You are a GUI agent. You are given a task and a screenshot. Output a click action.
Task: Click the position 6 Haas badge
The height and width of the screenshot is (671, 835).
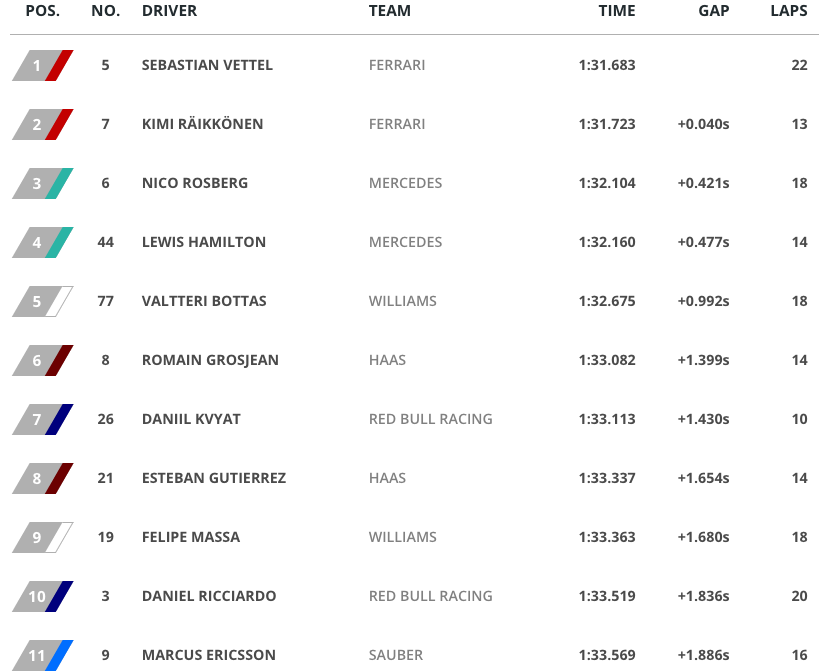[43, 361]
